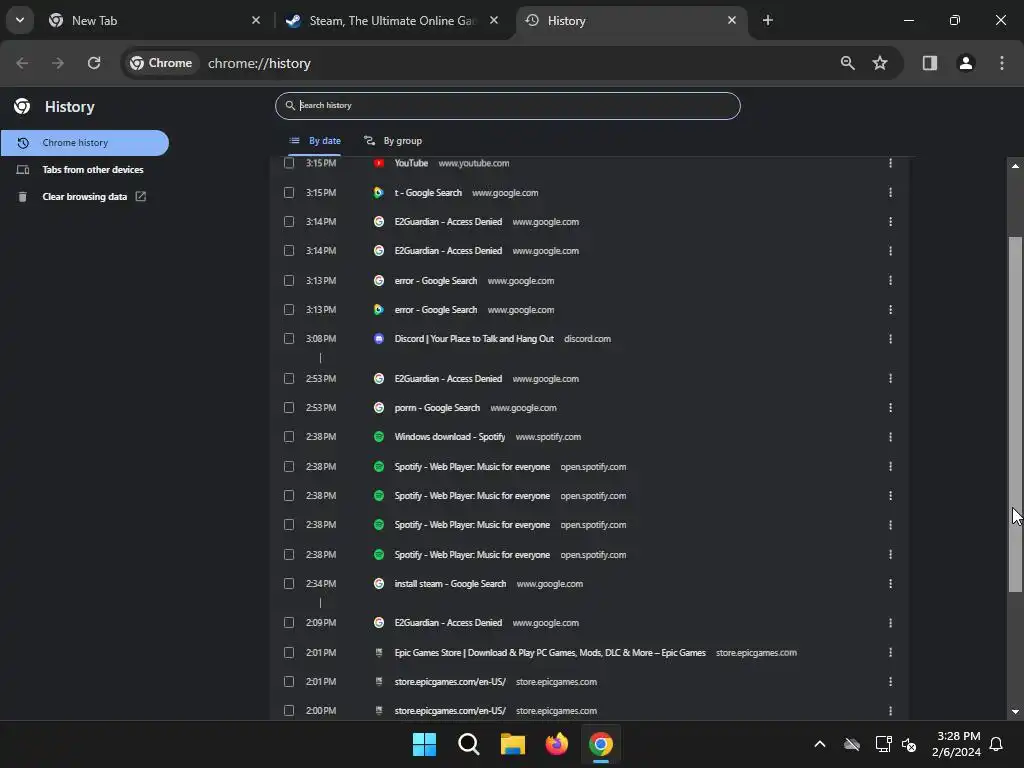Click the Search history field

(x=507, y=105)
